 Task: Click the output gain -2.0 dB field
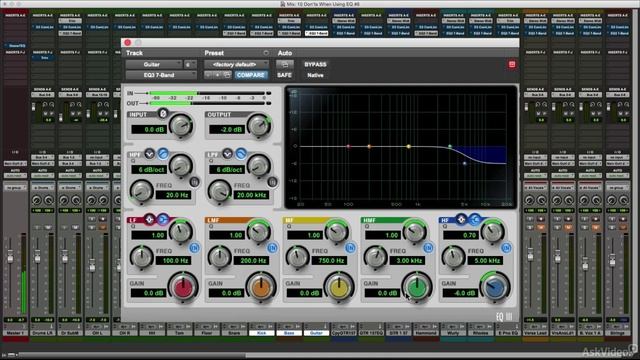[x=227, y=129]
